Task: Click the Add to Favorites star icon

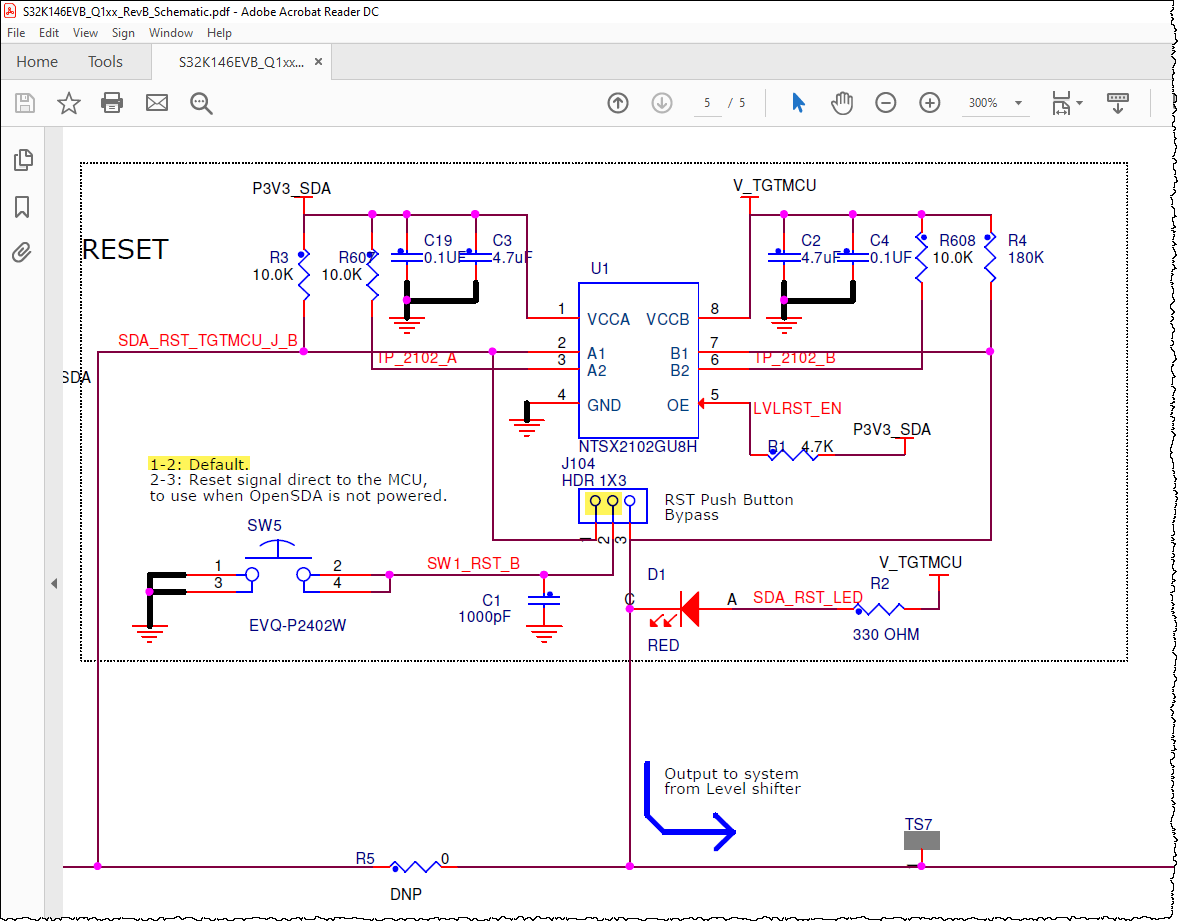Action: coord(66,103)
